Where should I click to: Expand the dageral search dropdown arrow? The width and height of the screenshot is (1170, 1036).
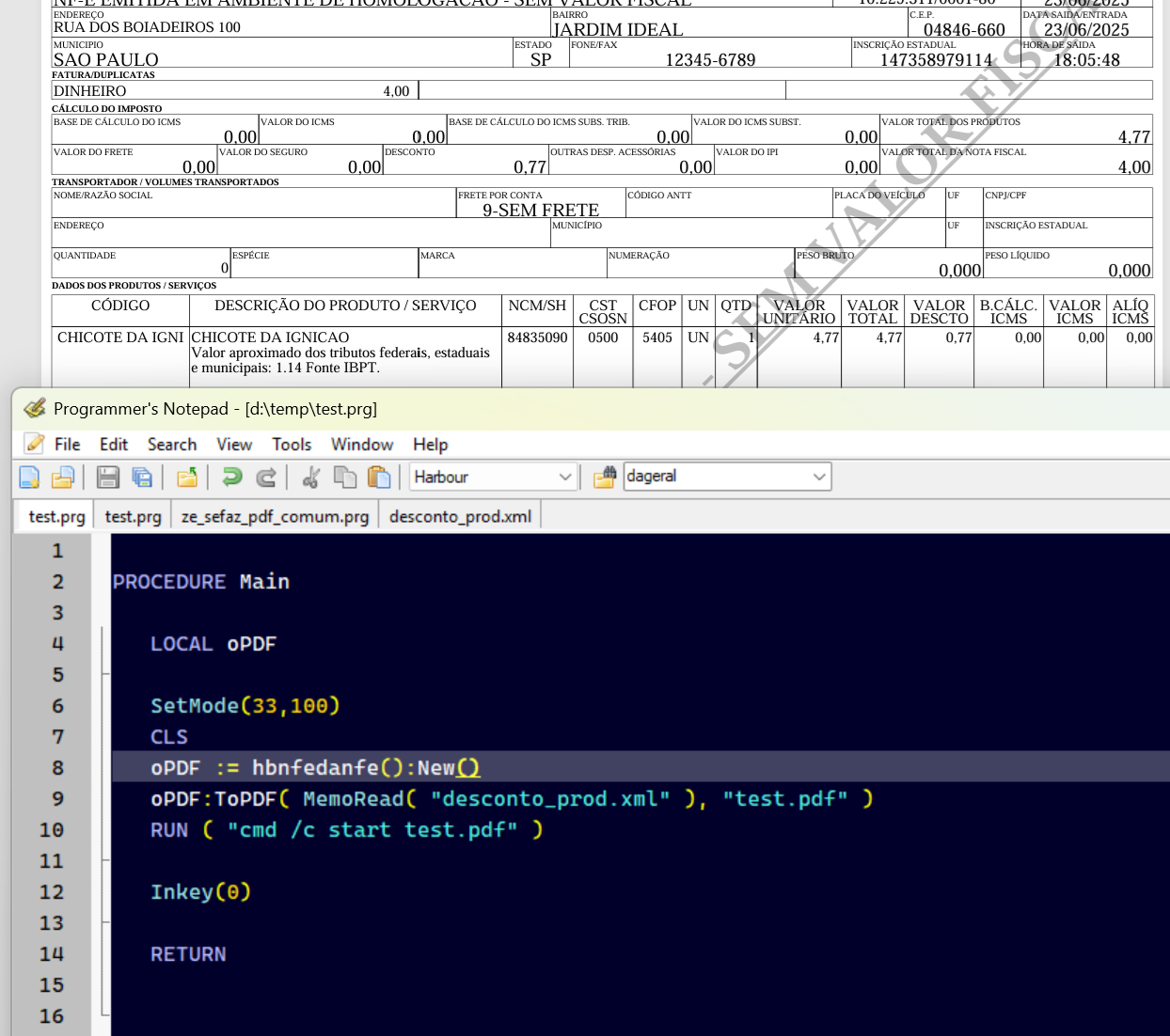[x=819, y=477]
